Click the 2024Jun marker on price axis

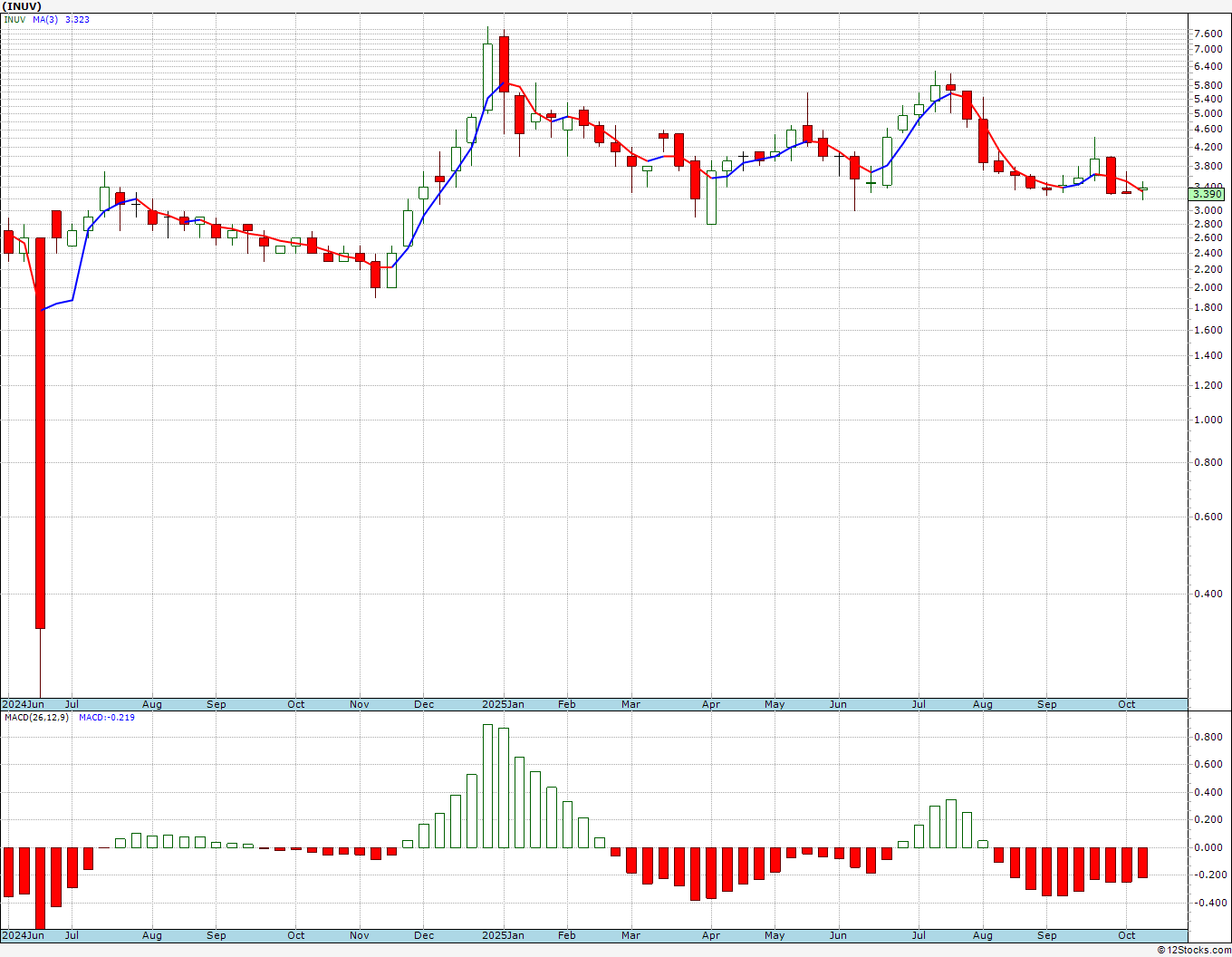coord(23,704)
